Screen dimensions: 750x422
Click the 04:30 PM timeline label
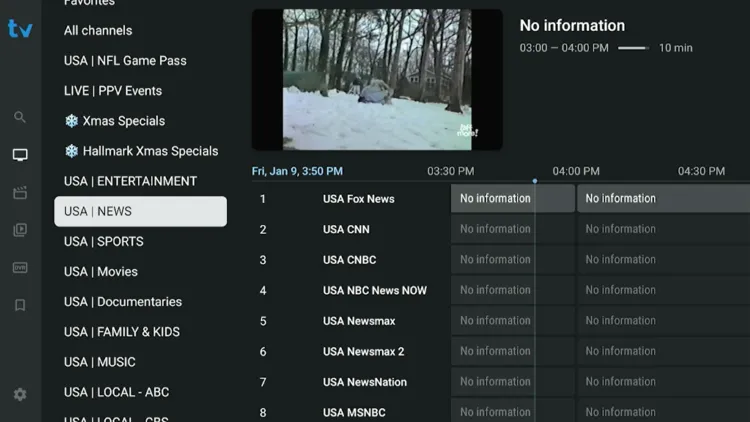point(701,171)
